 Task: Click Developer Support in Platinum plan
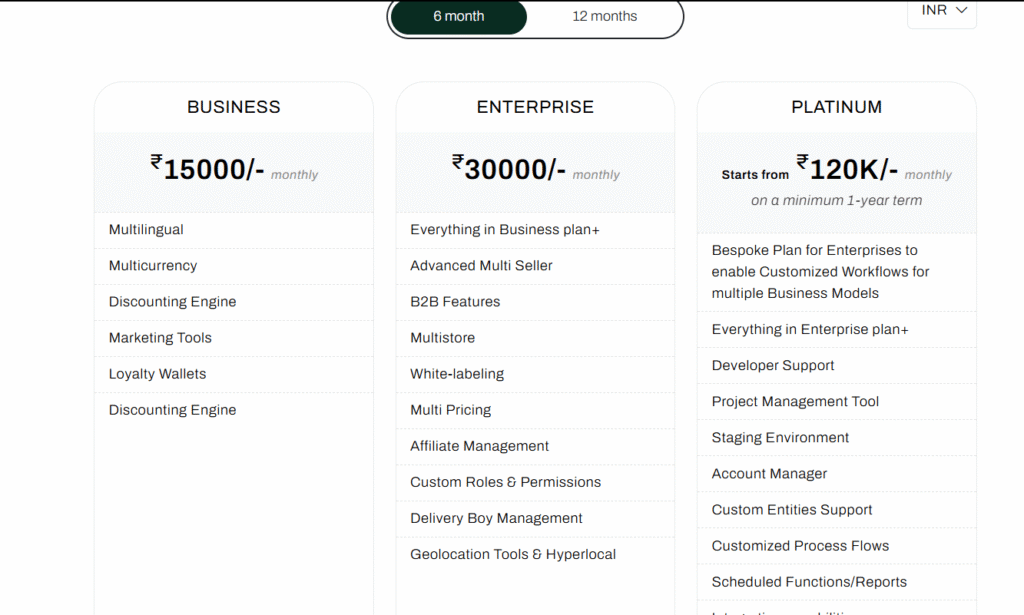(773, 366)
